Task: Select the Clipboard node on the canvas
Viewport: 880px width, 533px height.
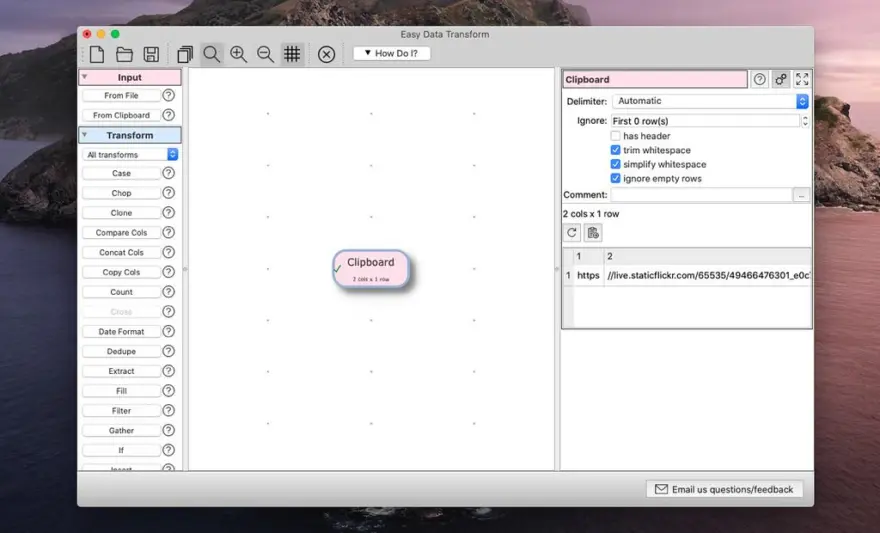Action: [x=371, y=269]
